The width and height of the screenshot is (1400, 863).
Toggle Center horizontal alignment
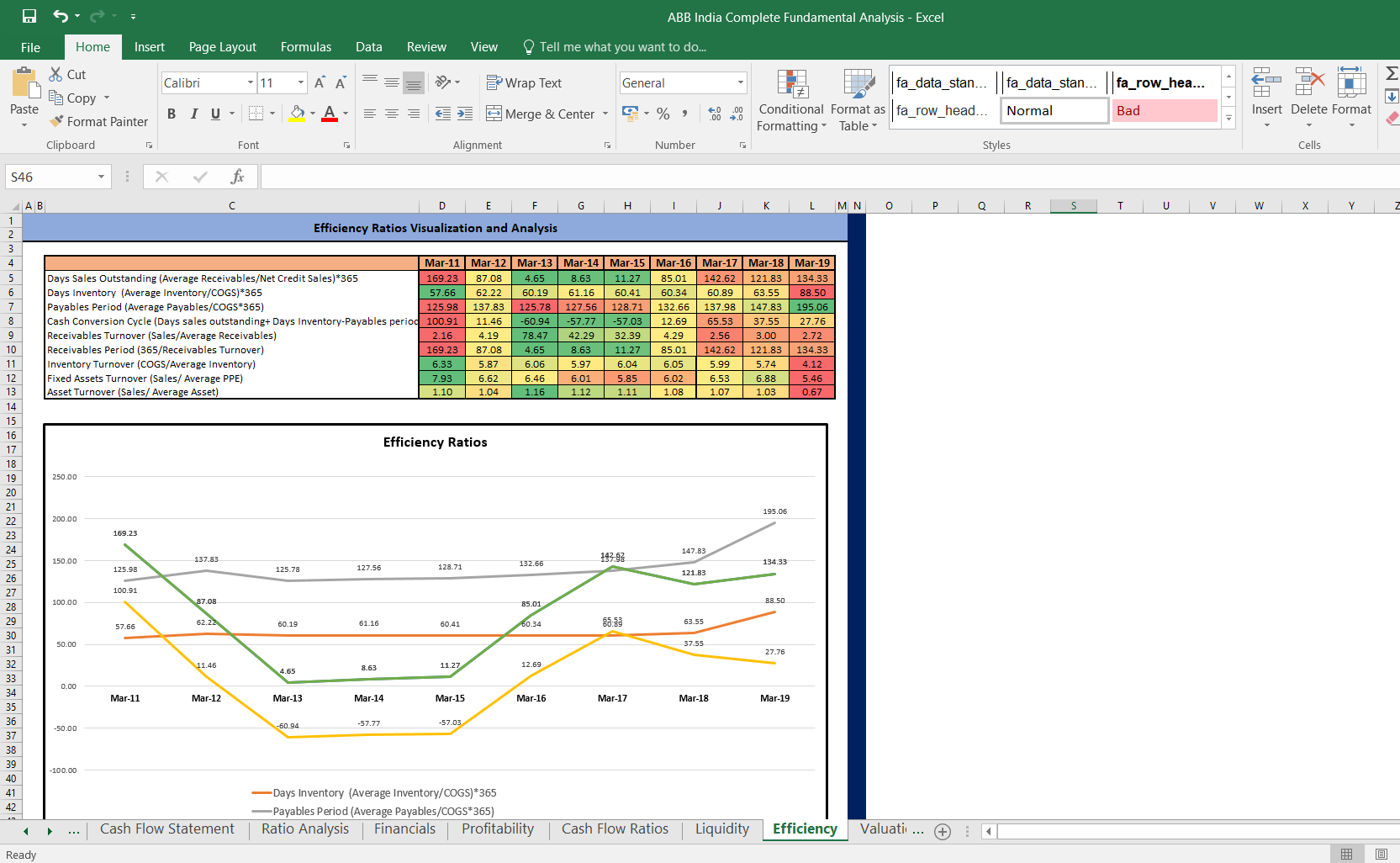point(392,114)
